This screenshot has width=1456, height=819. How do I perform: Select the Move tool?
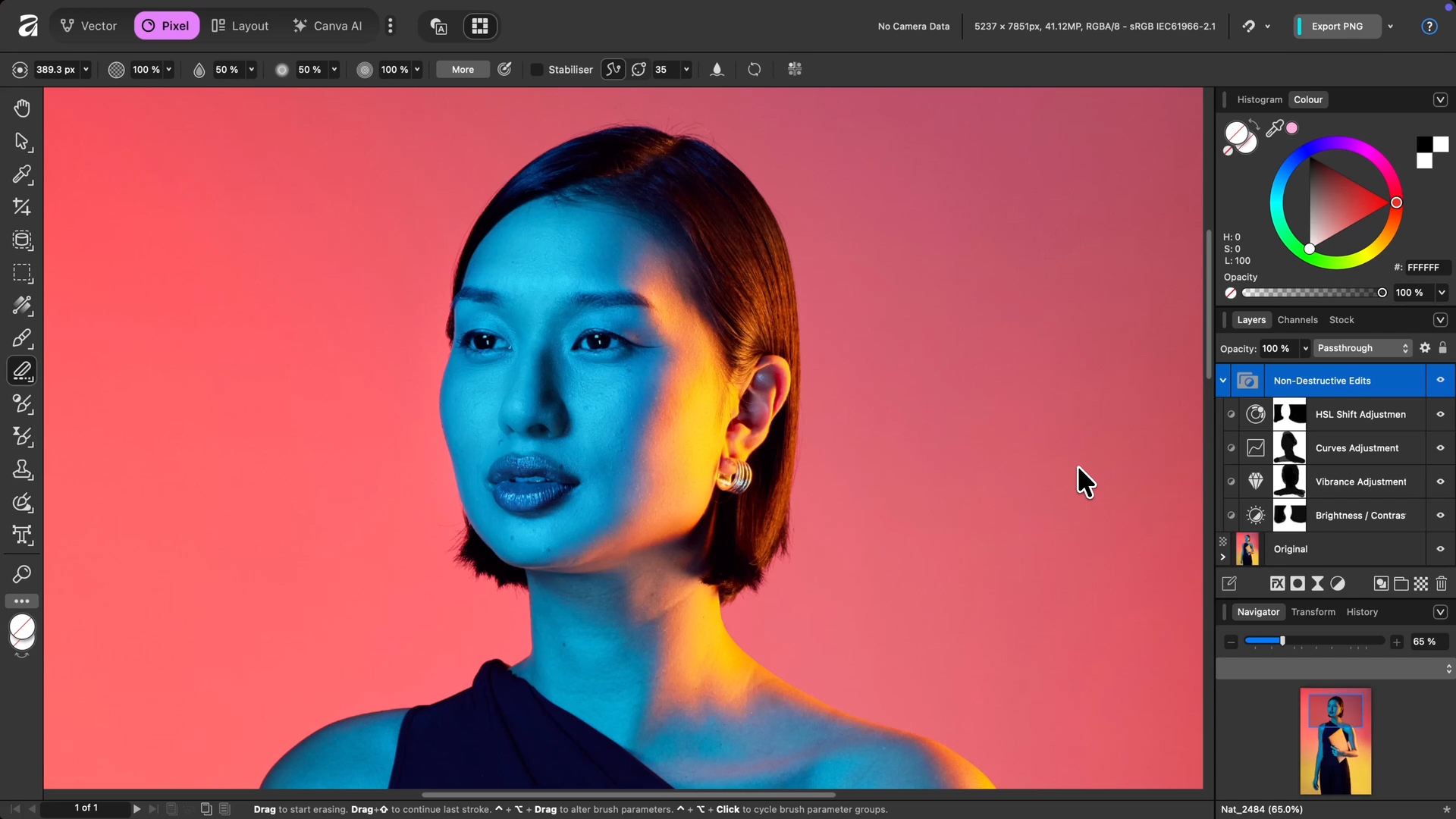pyautogui.click(x=22, y=143)
